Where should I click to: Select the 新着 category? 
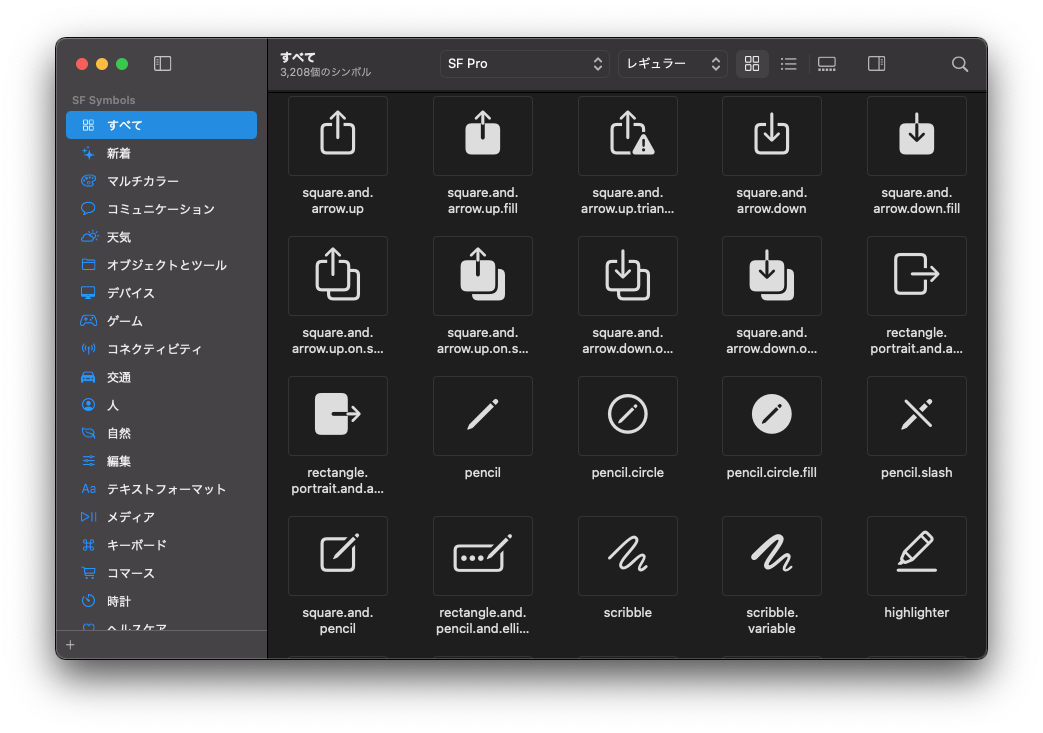117,153
